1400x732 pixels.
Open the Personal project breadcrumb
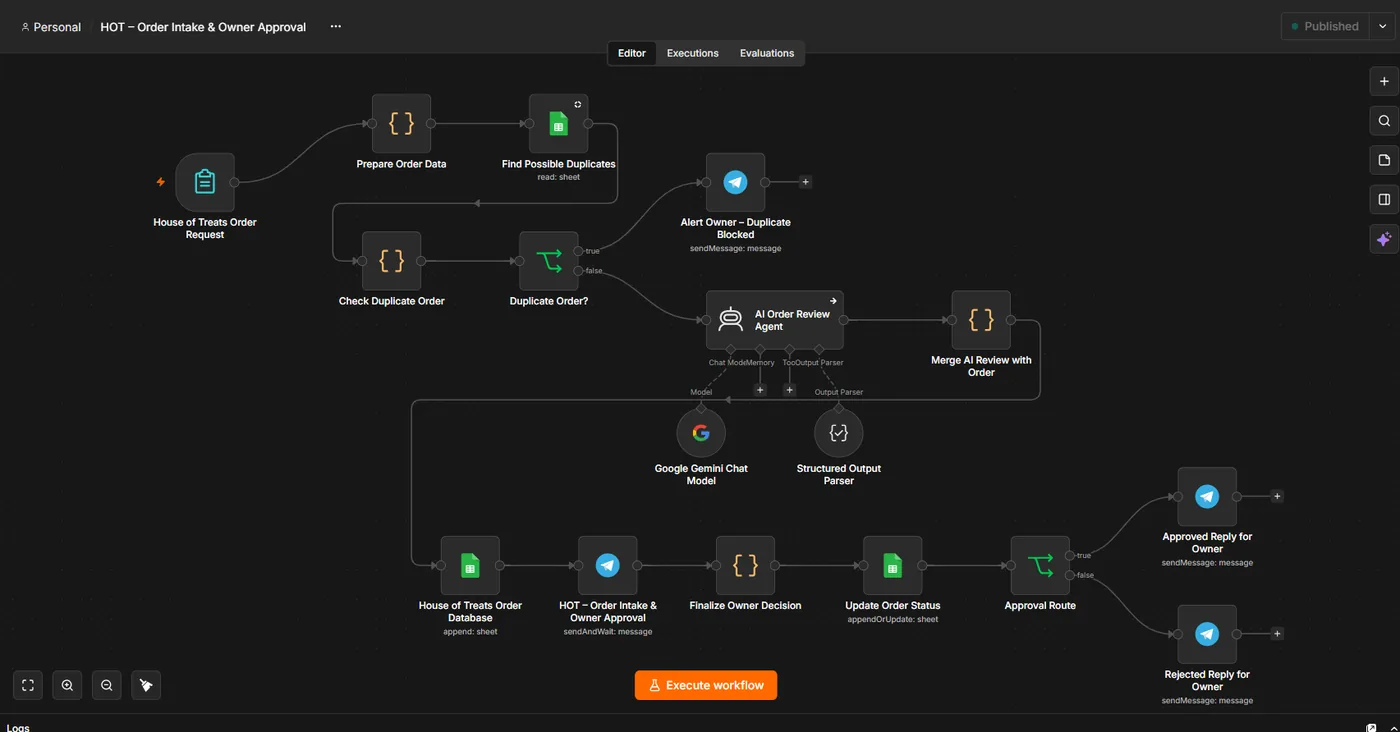point(51,27)
